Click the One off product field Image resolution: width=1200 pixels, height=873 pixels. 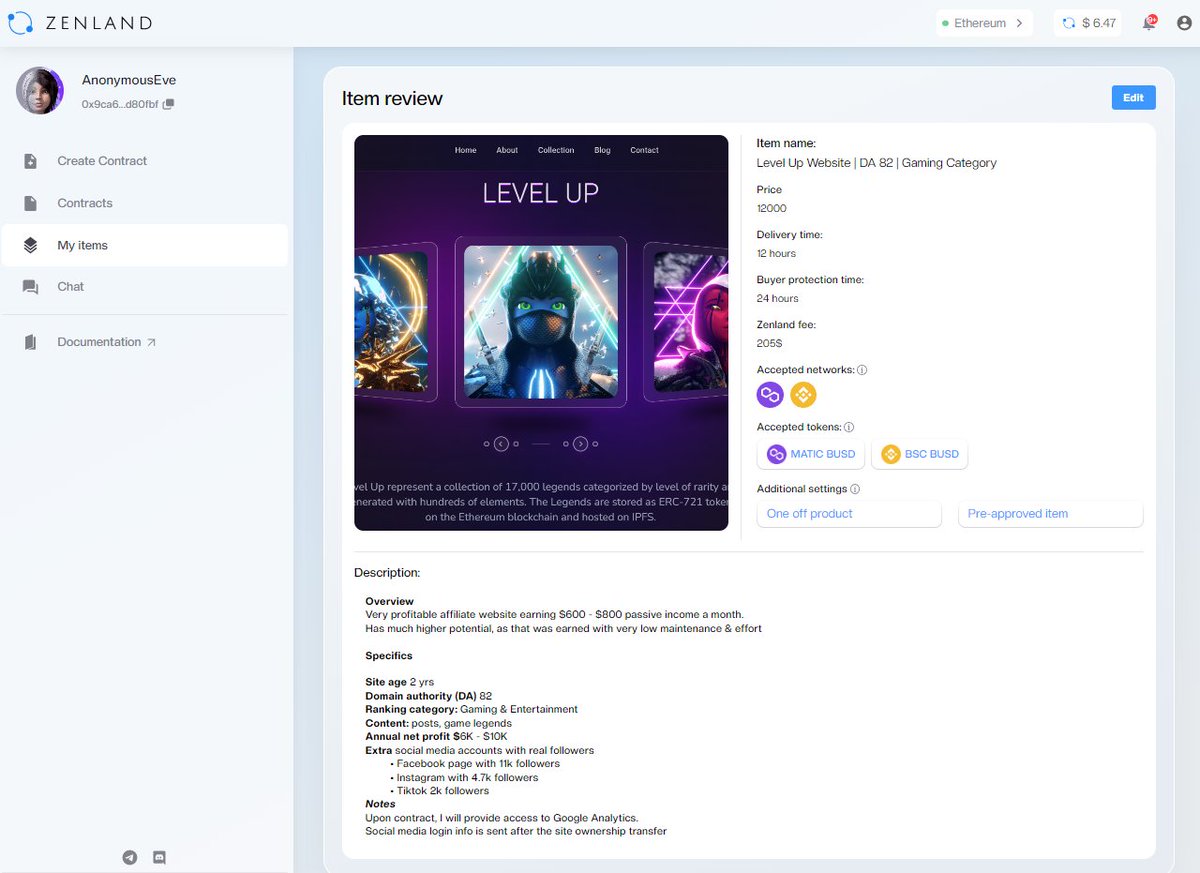pyautogui.click(x=849, y=514)
